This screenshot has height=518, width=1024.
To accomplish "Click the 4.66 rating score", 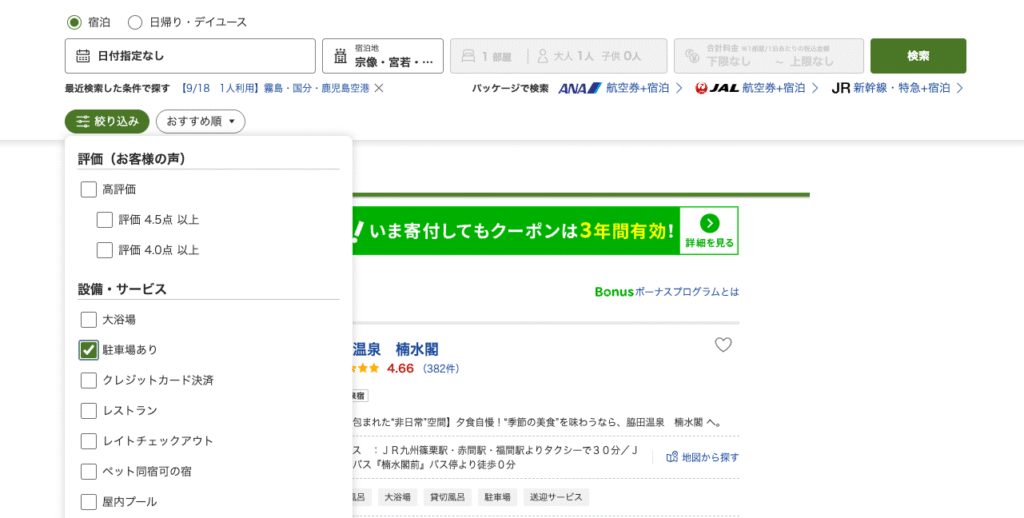I will point(400,368).
